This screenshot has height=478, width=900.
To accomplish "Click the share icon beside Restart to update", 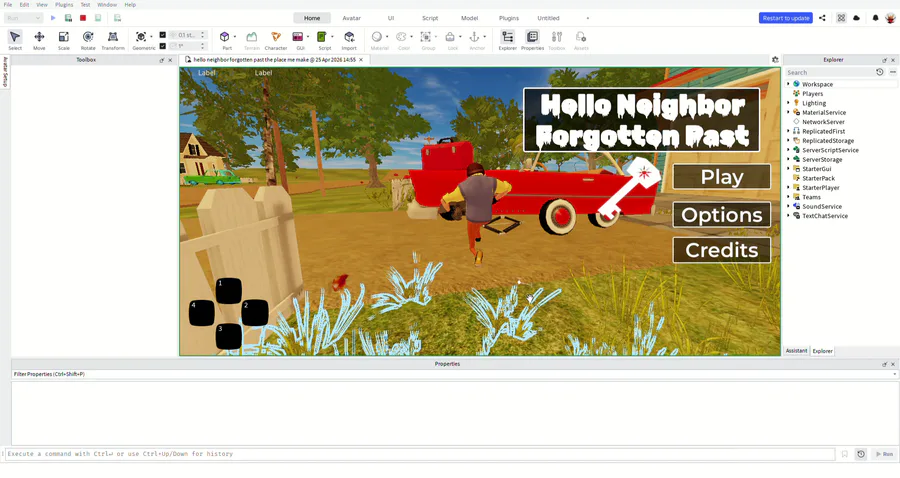I will point(822,18).
